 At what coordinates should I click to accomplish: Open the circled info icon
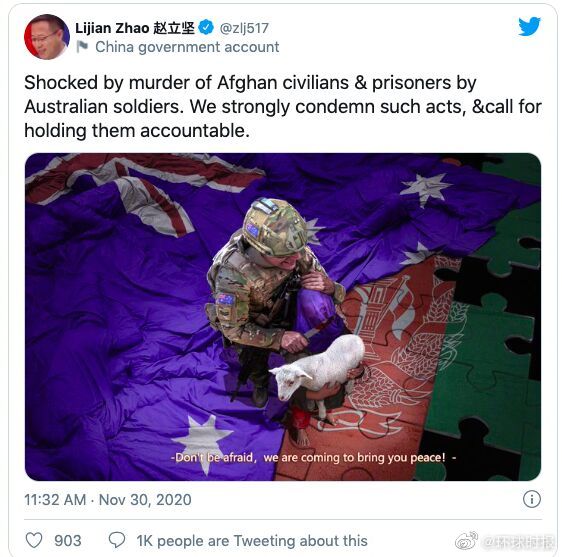coord(532,499)
